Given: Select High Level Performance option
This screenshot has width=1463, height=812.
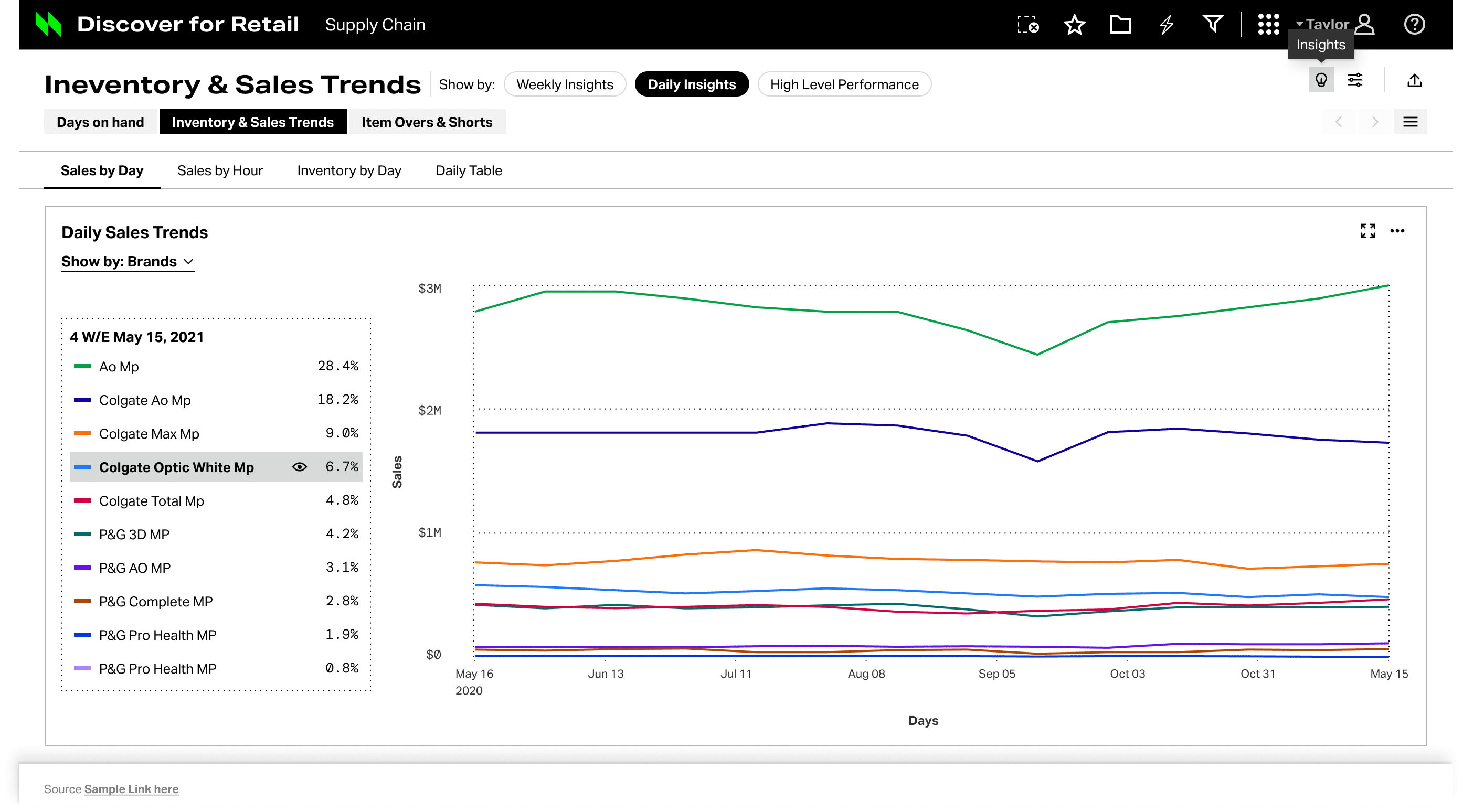Looking at the screenshot, I should coord(843,84).
